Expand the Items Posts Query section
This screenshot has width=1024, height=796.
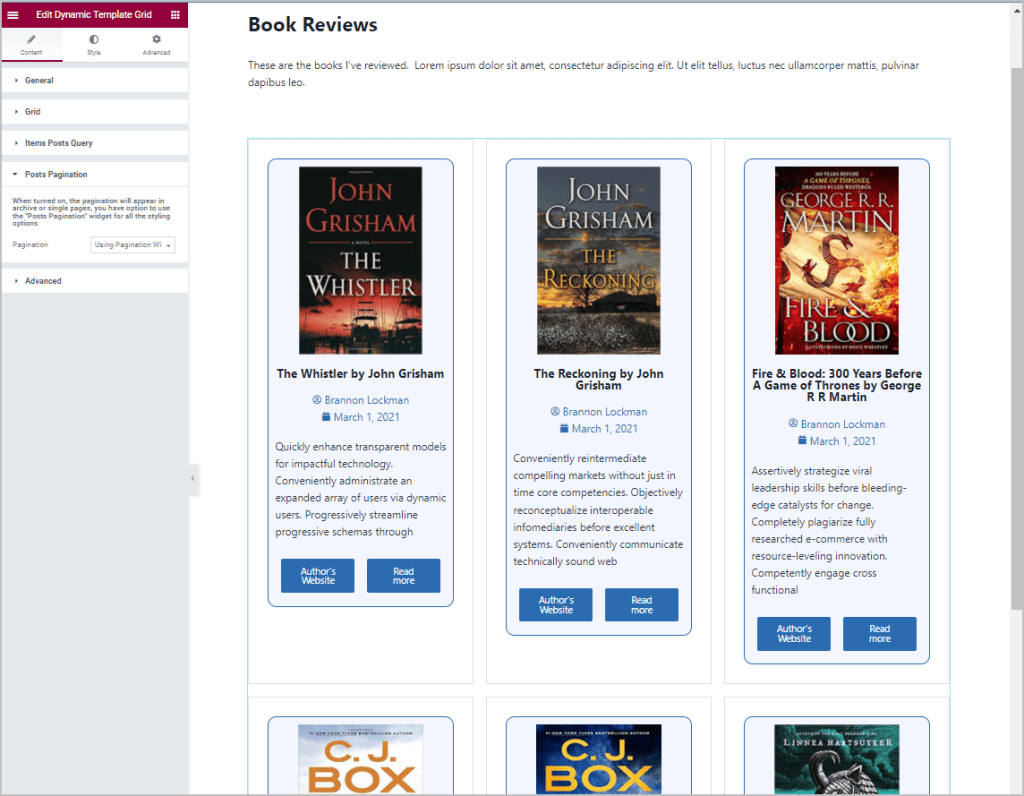point(95,143)
